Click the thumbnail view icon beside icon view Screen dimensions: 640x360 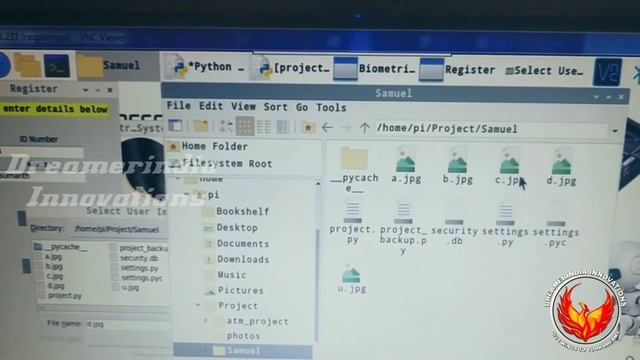pos(226,126)
